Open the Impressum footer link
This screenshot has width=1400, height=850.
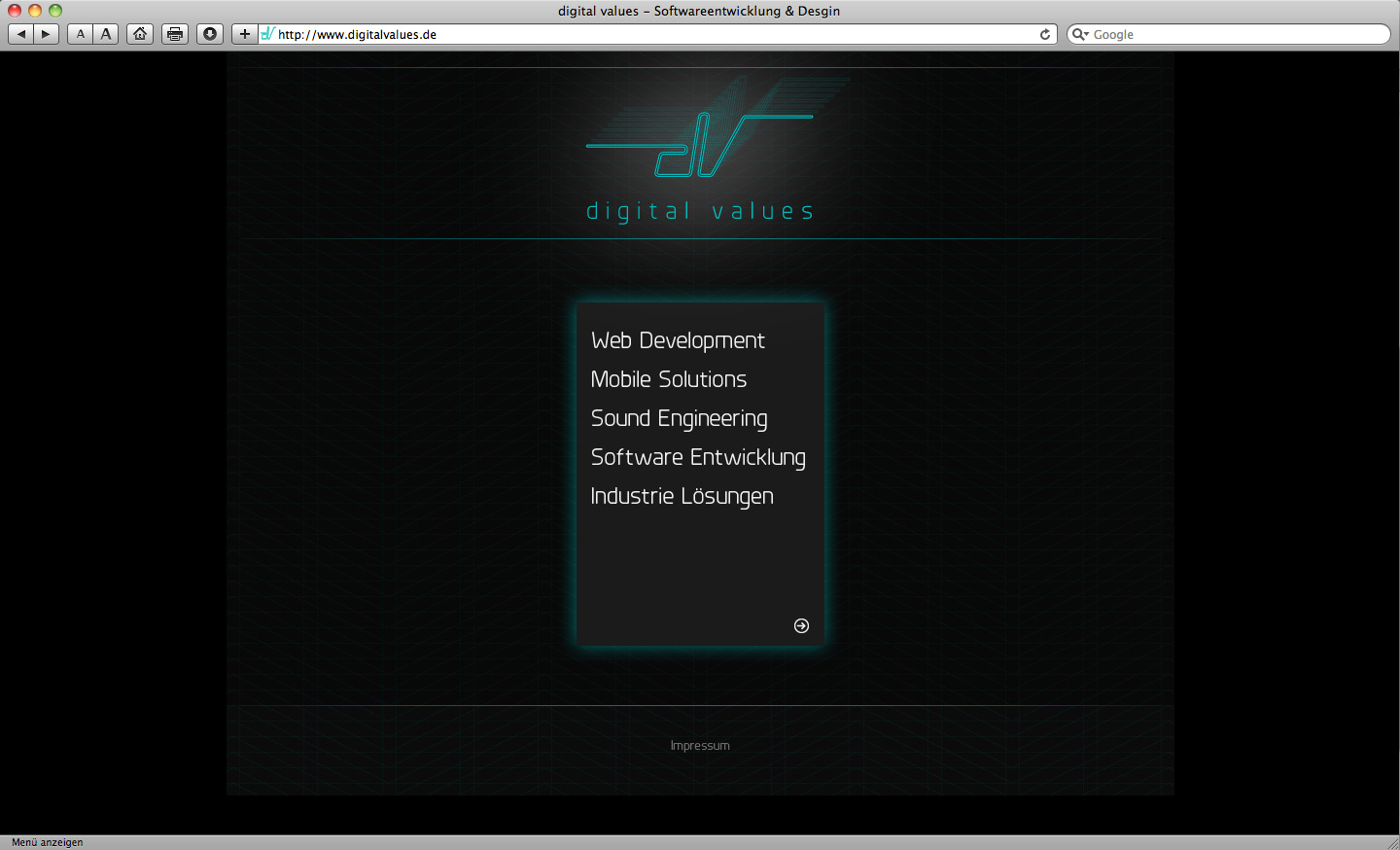700,746
